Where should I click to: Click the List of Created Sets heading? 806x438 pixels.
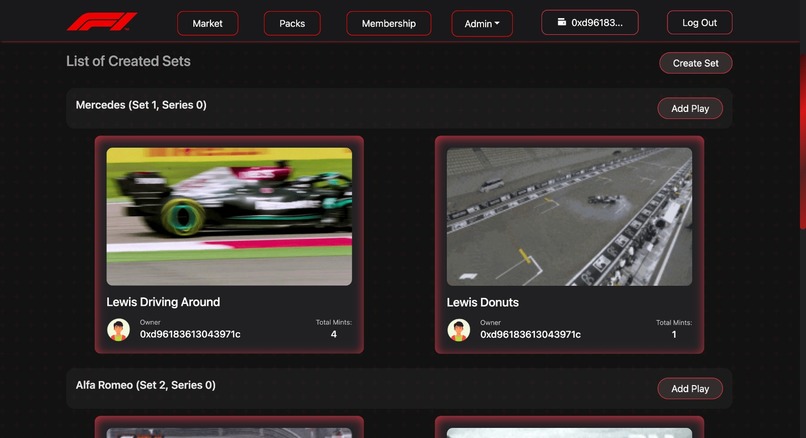click(128, 61)
